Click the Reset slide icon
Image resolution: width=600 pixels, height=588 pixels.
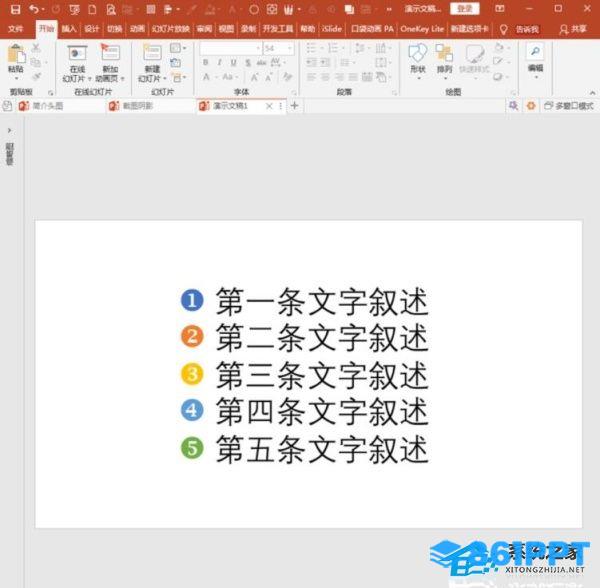(x=175, y=63)
